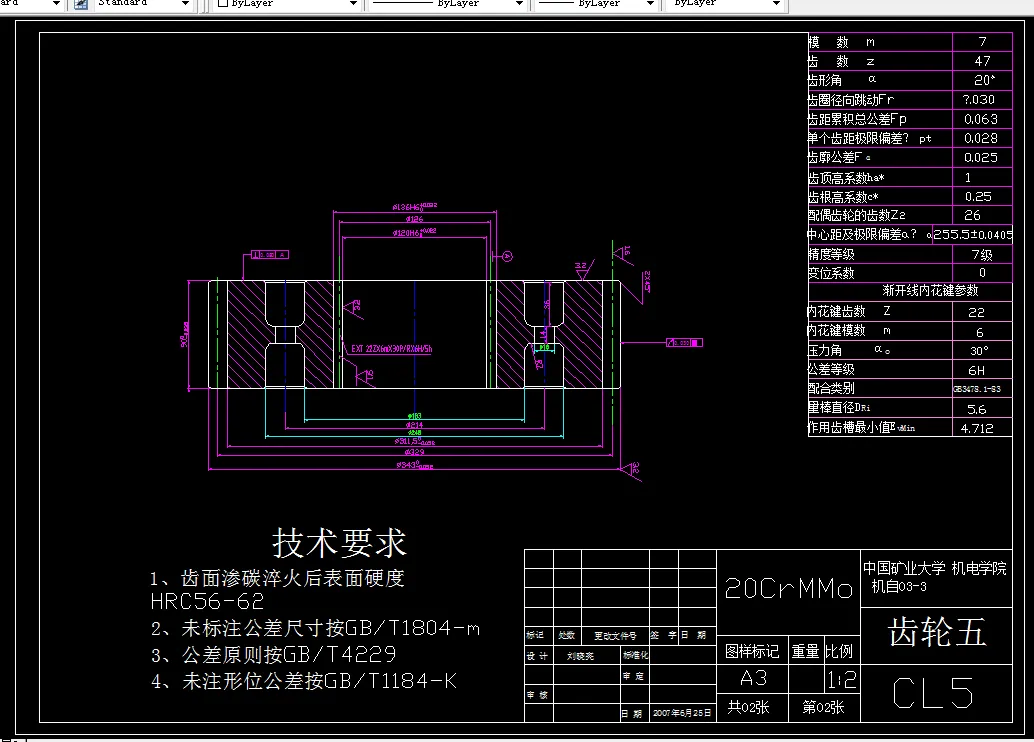
Task: Select note 3 referencing GB/T4229
Action: pos(274,654)
